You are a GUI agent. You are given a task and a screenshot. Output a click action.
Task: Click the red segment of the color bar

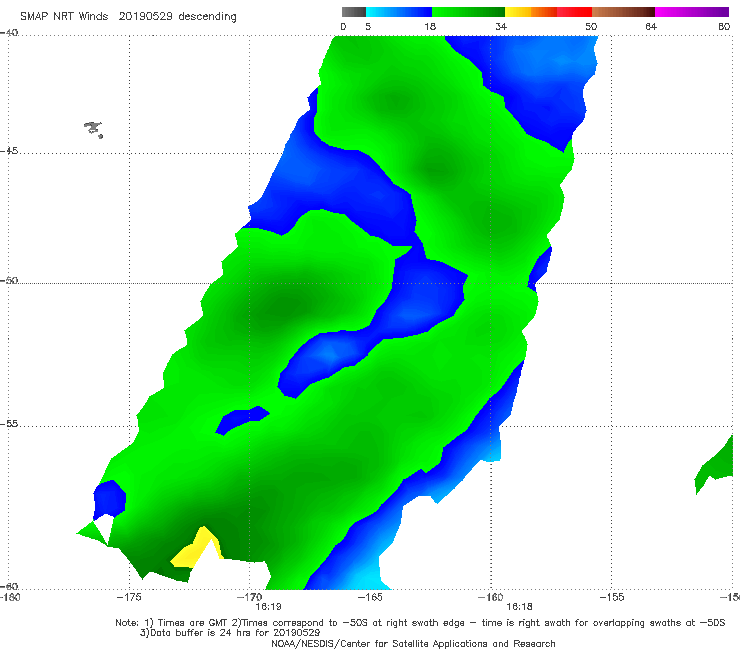tap(574, 12)
